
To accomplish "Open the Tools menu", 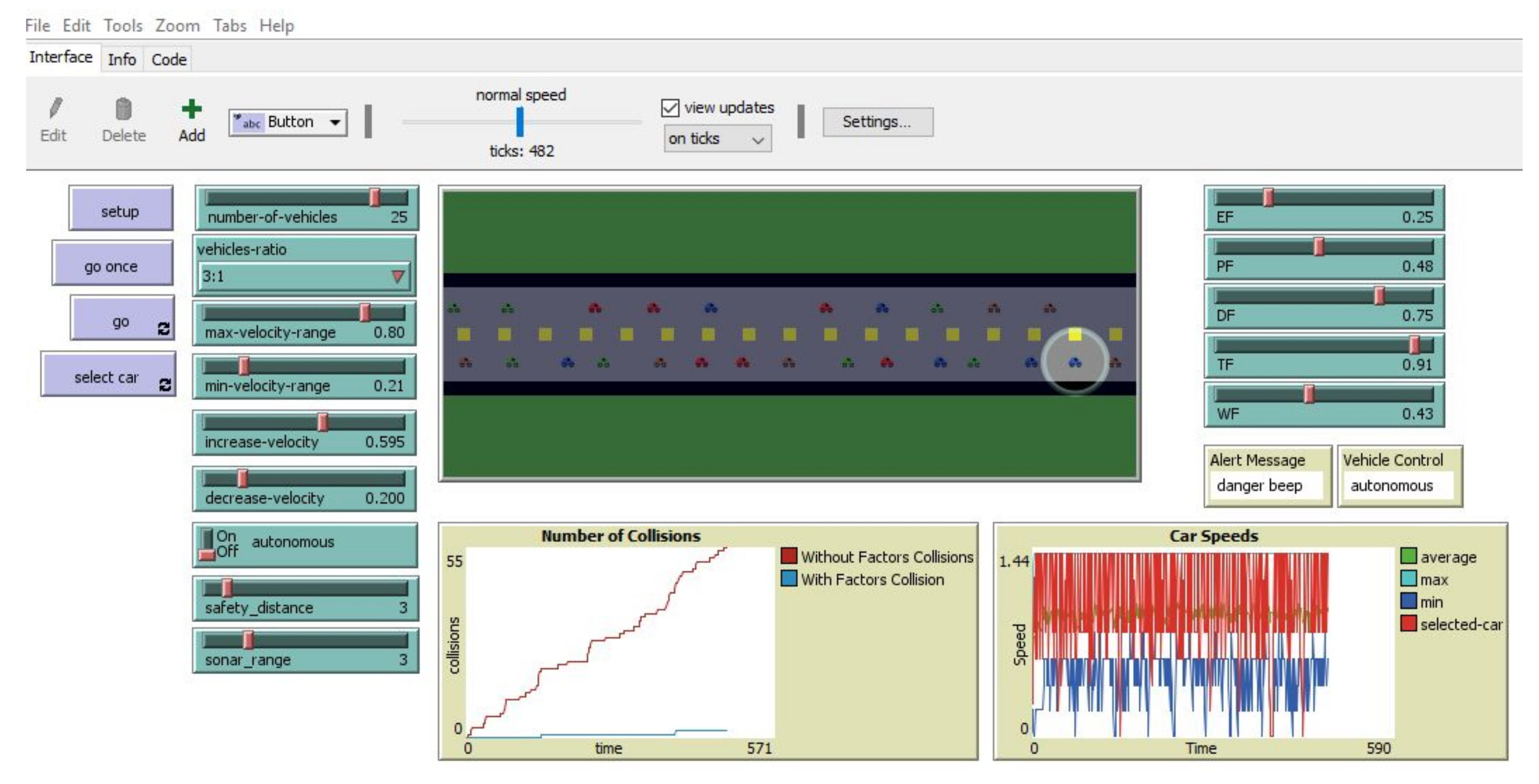I will coord(123,26).
